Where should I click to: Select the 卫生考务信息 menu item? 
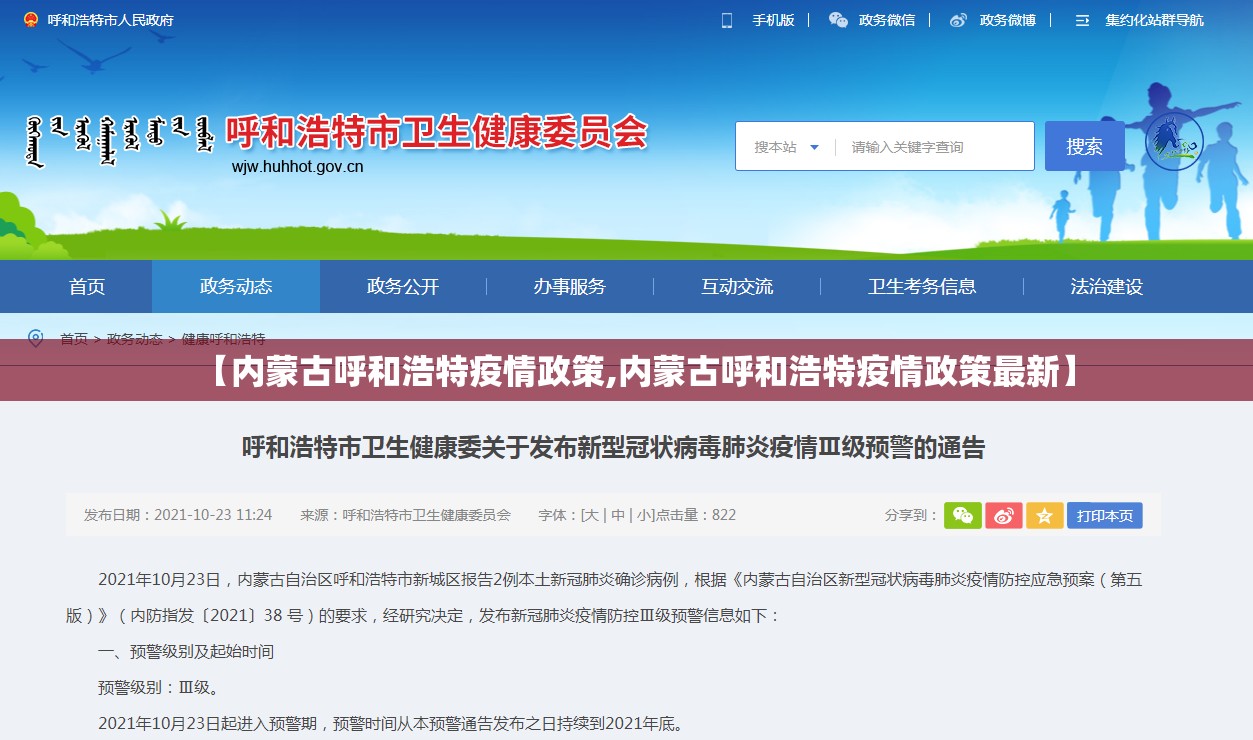point(921,287)
